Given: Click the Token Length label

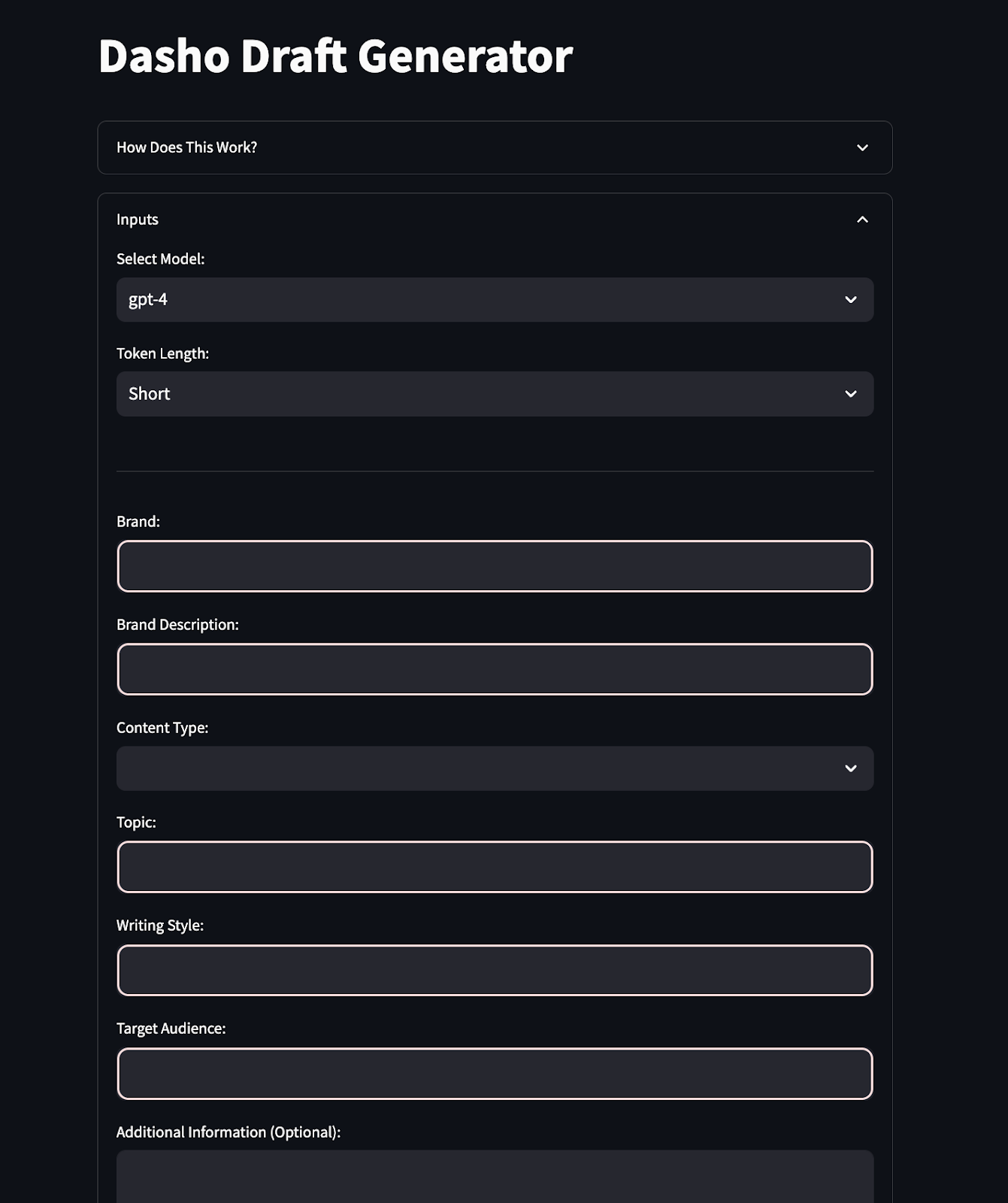Looking at the screenshot, I should pos(162,353).
